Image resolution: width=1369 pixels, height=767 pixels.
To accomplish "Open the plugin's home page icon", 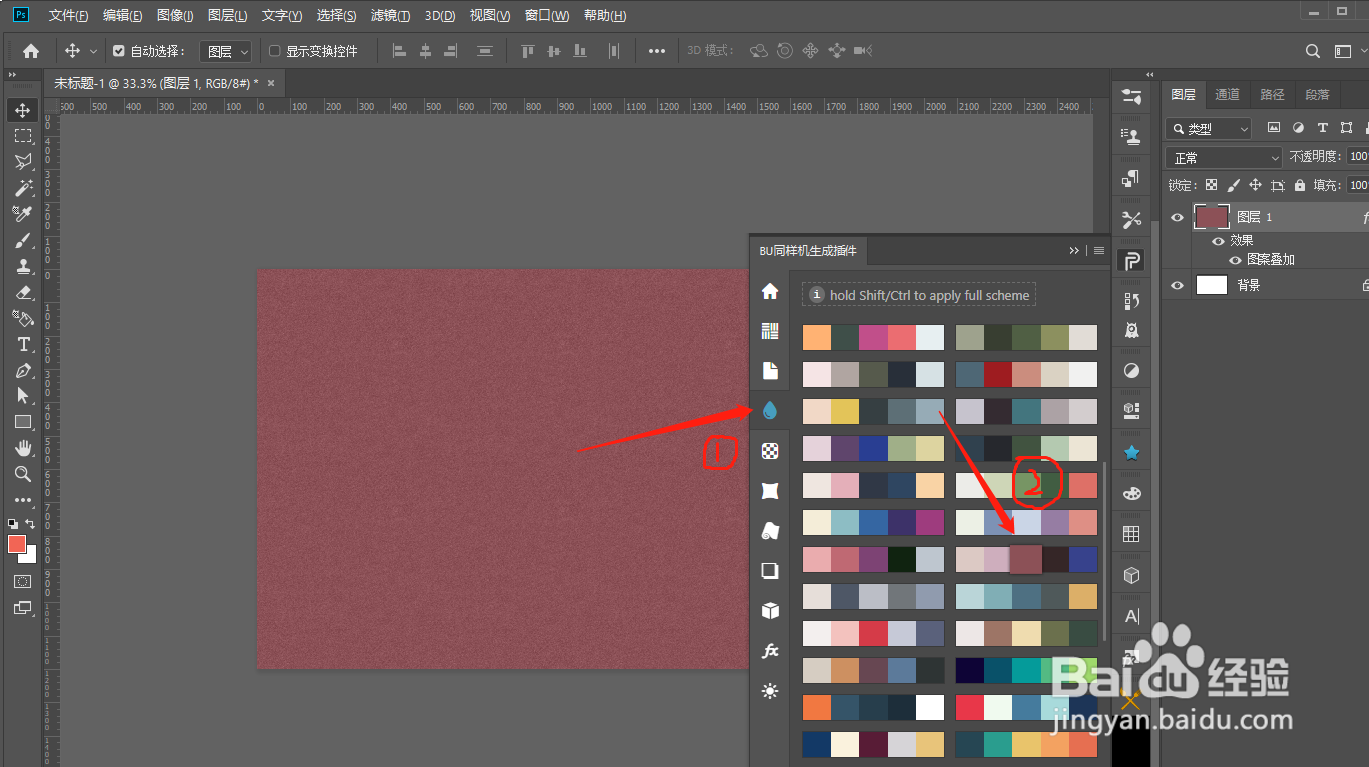I will click(x=770, y=291).
